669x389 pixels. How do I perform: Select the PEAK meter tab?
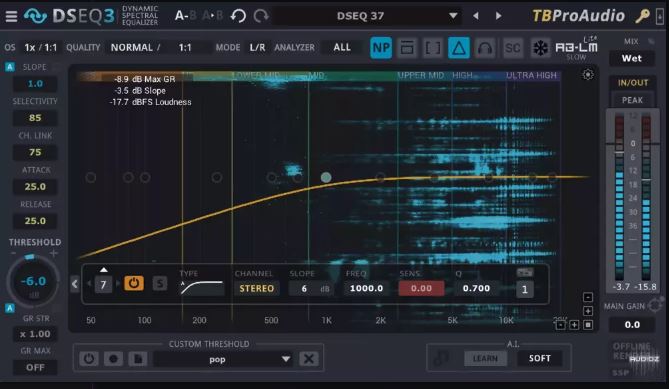[x=632, y=100]
